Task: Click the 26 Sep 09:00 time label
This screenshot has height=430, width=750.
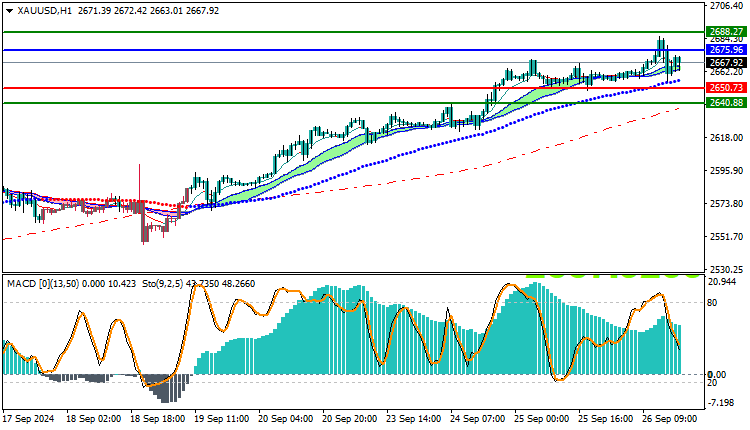Action: click(x=670, y=419)
